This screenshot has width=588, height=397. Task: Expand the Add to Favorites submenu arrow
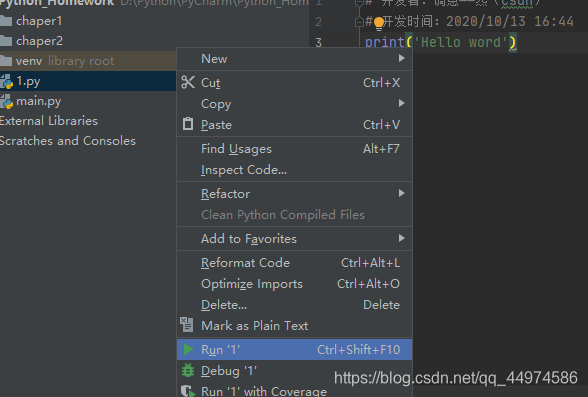coord(402,238)
